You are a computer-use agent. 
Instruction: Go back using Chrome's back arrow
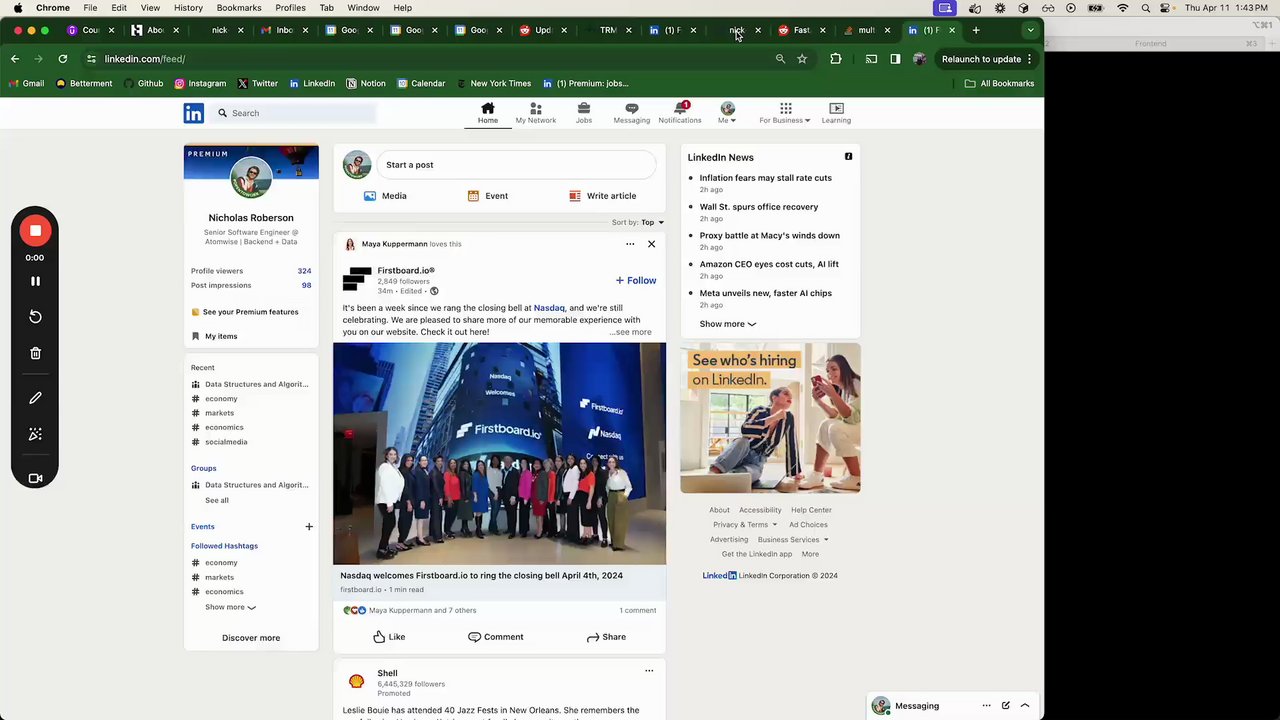pyautogui.click(x=15, y=59)
